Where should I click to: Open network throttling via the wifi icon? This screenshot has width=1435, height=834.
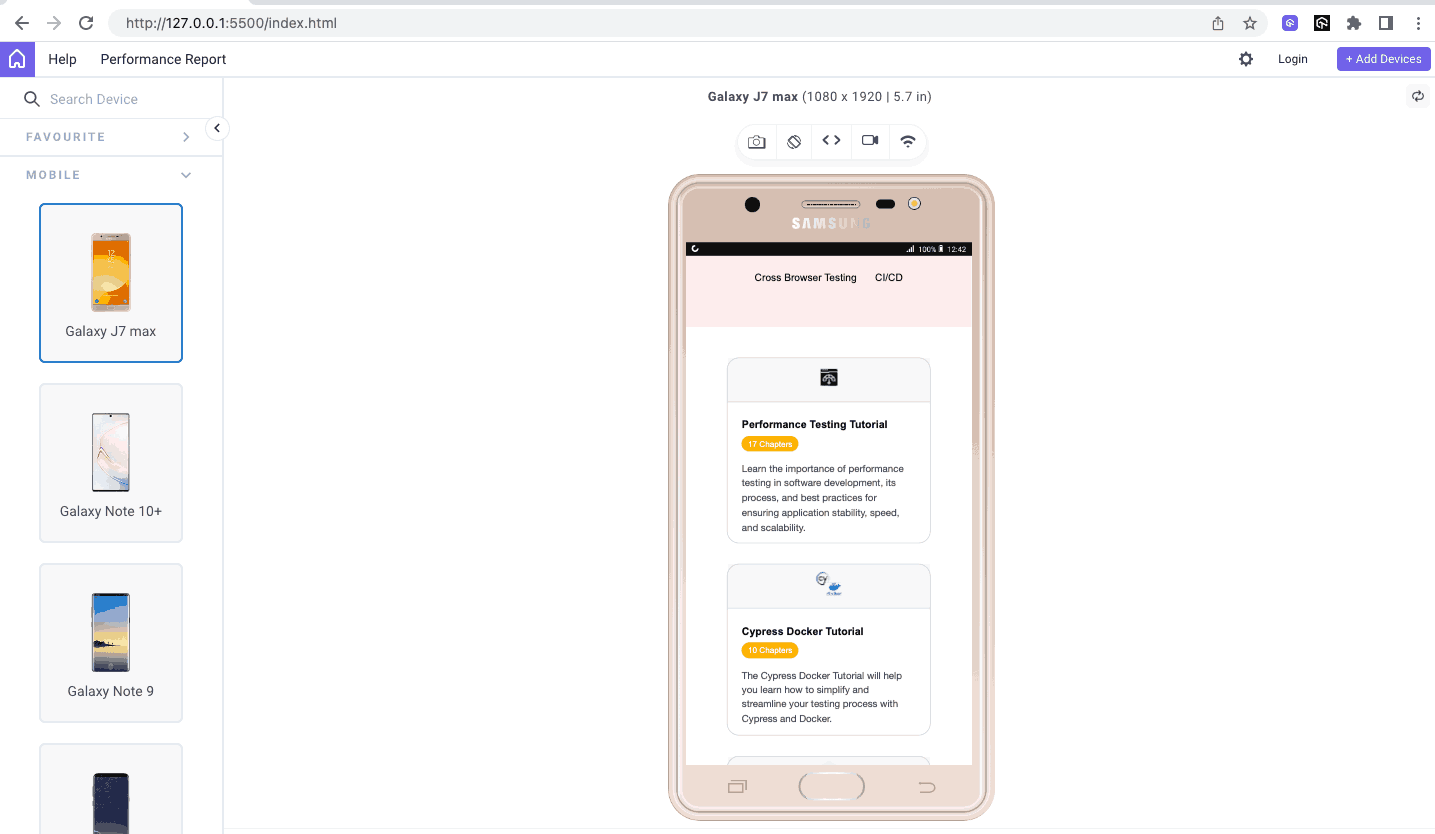[x=907, y=141]
